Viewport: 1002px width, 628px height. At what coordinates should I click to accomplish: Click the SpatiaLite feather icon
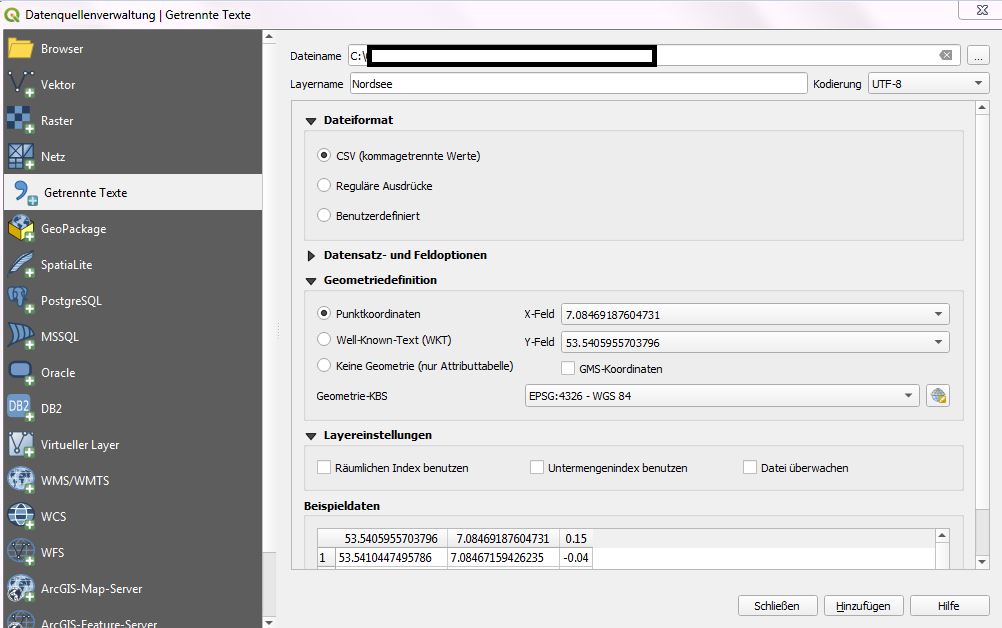coord(21,264)
